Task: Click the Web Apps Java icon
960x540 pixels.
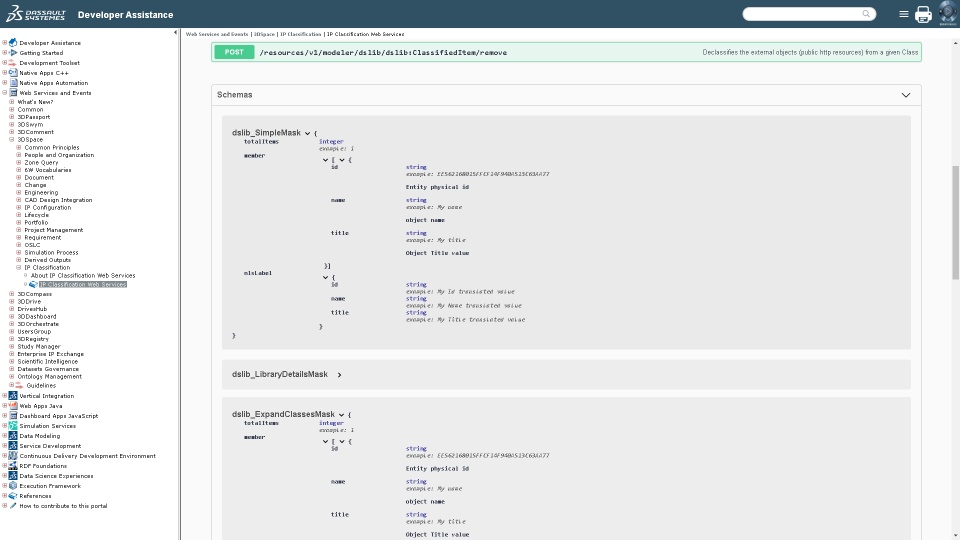Action: pyautogui.click(x=13, y=405)
